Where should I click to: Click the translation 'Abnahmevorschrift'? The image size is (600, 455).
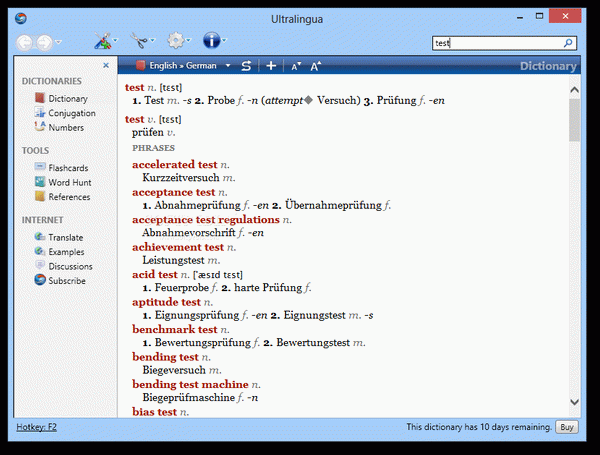tap(189, 233)
